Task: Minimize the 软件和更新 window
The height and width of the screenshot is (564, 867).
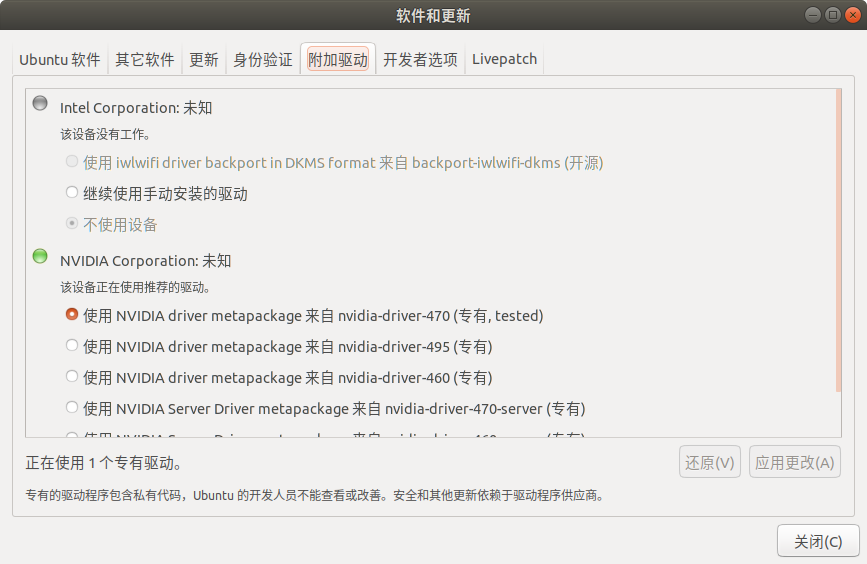Action: (x=812, y=15)
